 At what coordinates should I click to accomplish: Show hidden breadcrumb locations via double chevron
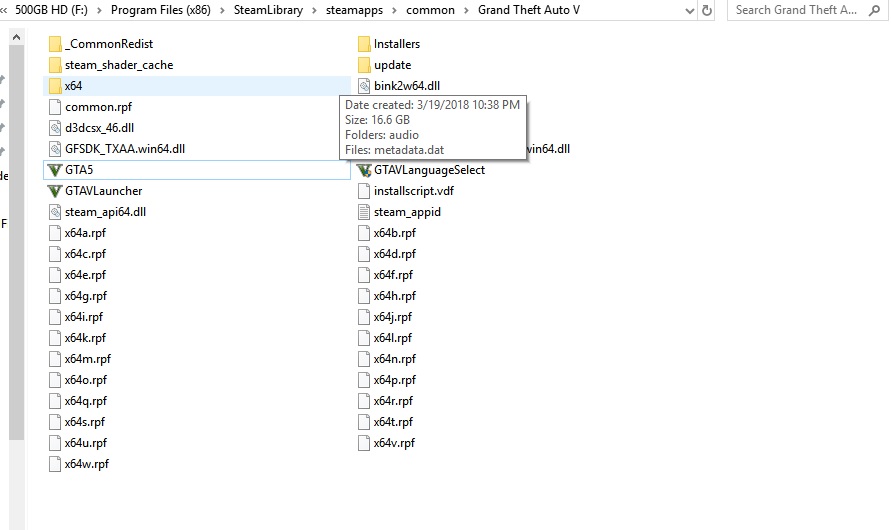pos(3,10)
